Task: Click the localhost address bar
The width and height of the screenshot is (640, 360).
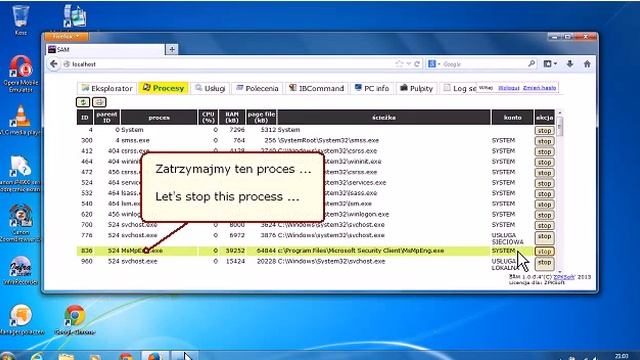Action: pyautogui.click(x=229, y=64)
